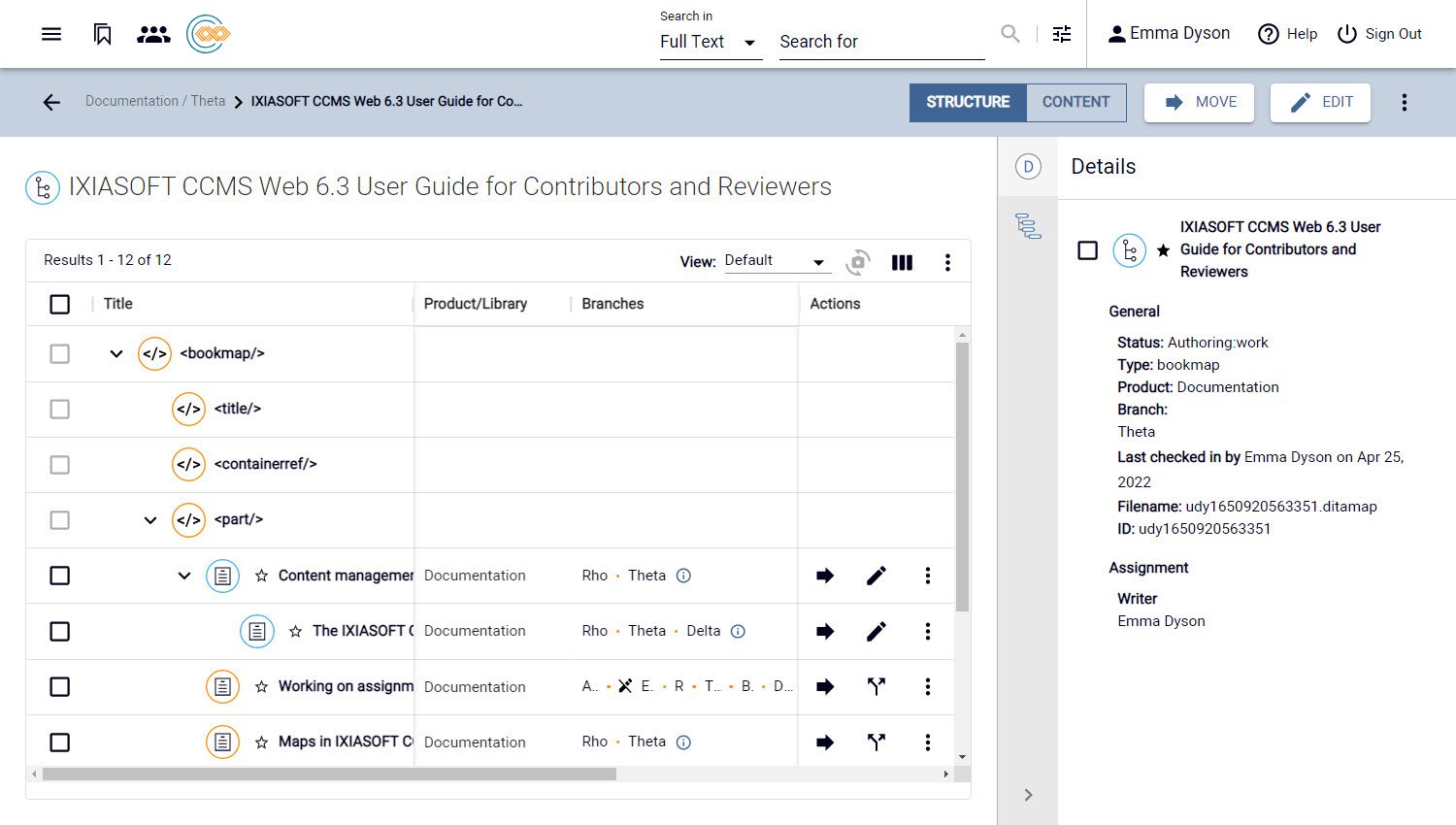Click edit pencil for The IXIASOFT row
Viewport: 1456px width, 825px height.
coord(876,632)
